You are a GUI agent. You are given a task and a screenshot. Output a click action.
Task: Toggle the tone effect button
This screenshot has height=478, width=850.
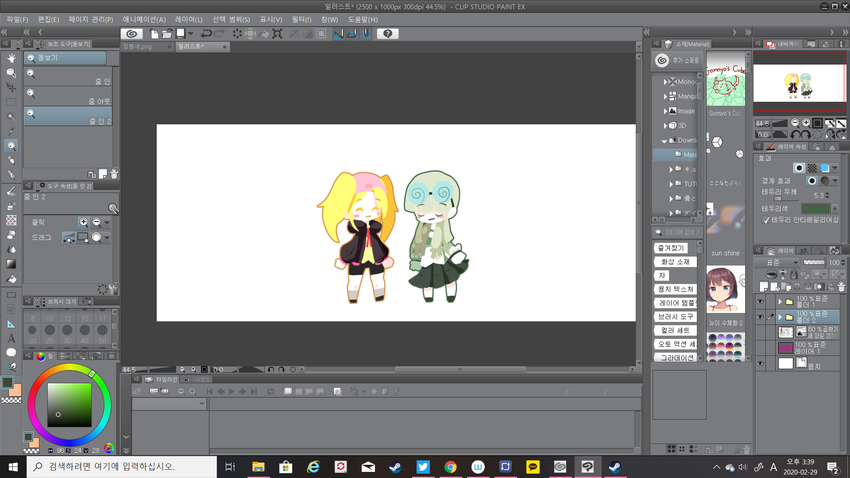pos(812,168)
